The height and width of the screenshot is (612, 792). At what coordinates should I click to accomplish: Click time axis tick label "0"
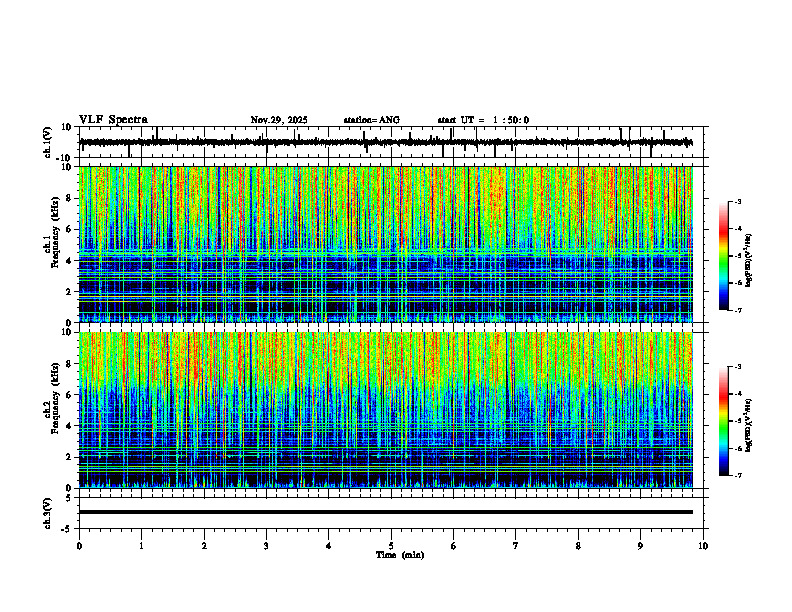point(79,546)
